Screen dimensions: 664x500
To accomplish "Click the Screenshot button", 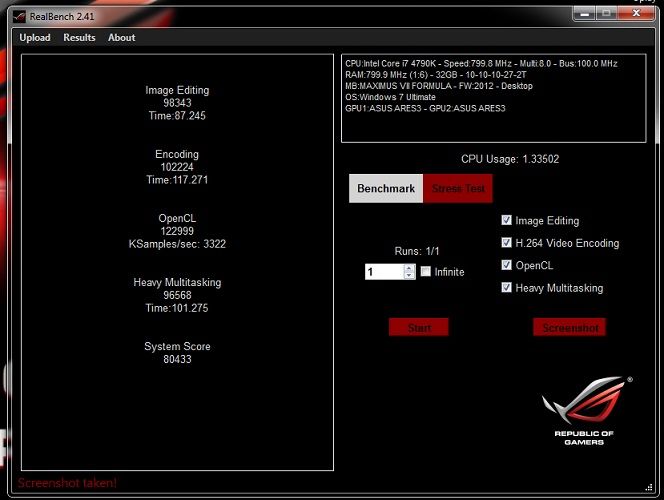I will [x=570, y=327].
